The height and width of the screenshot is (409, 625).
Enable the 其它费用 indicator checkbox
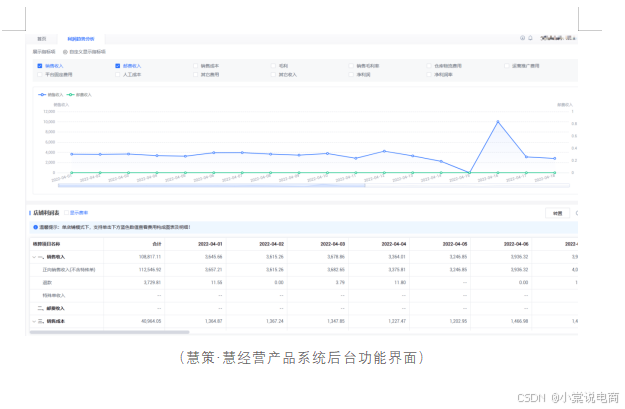[x=195, y=75]
